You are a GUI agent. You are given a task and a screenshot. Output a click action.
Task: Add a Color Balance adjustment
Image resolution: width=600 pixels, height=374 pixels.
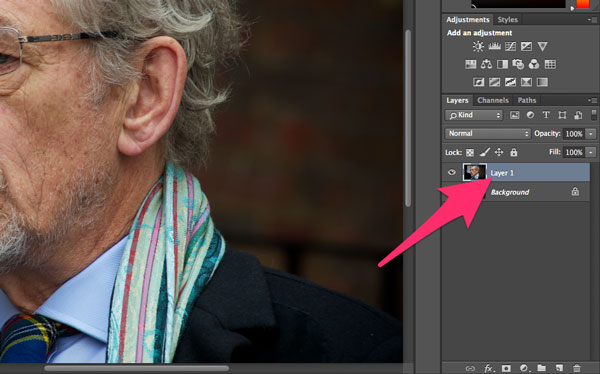486,64
